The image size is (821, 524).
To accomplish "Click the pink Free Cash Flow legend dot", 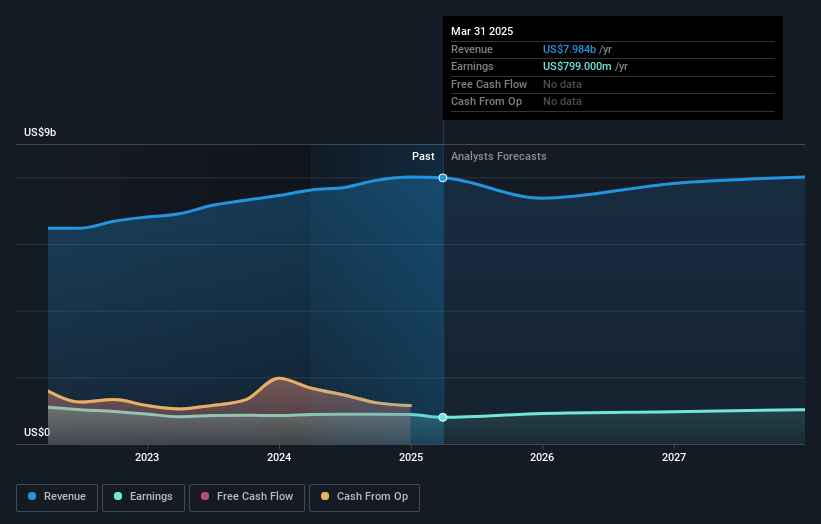I will (205, 496).
